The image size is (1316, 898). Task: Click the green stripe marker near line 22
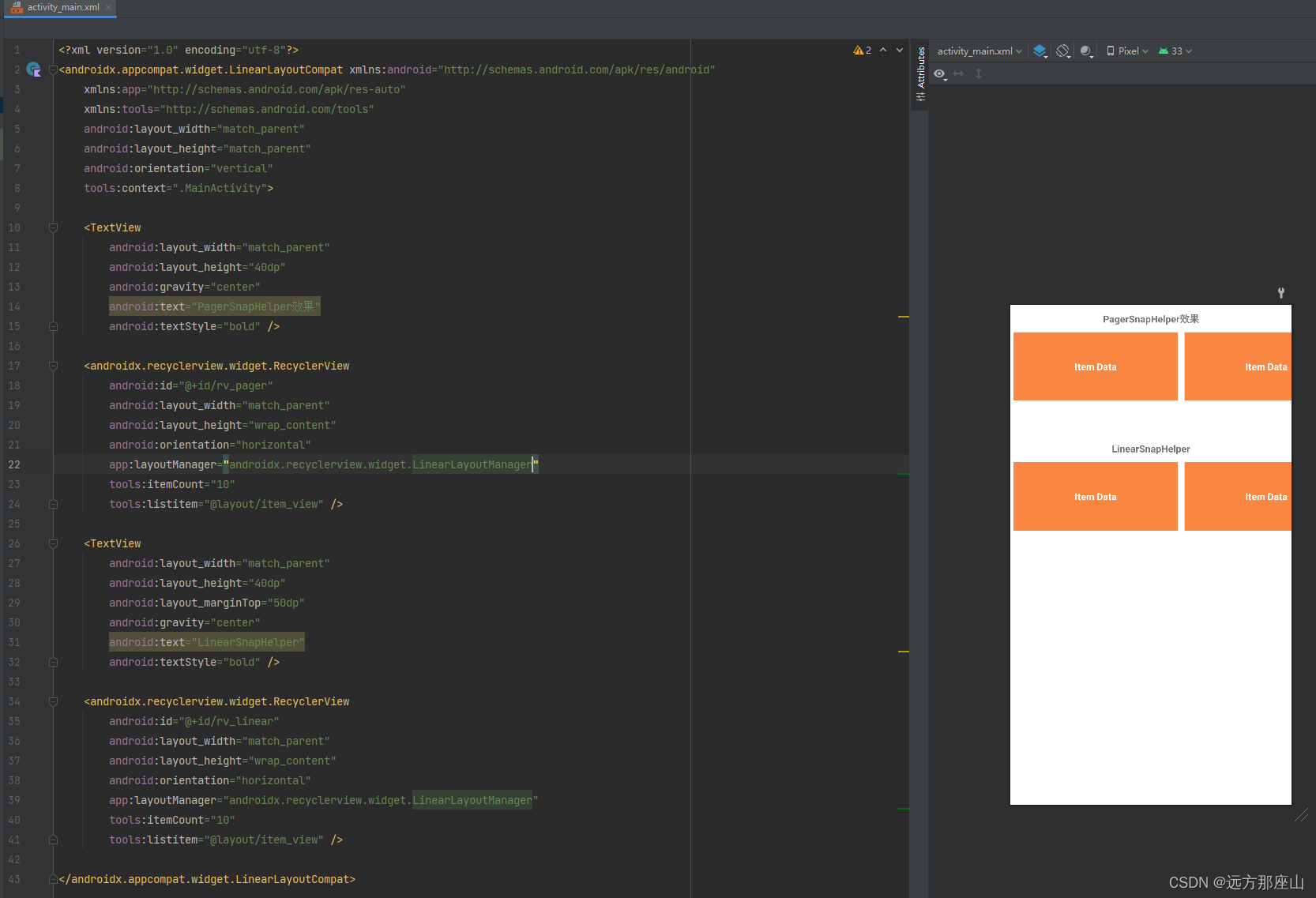(904, 474)
